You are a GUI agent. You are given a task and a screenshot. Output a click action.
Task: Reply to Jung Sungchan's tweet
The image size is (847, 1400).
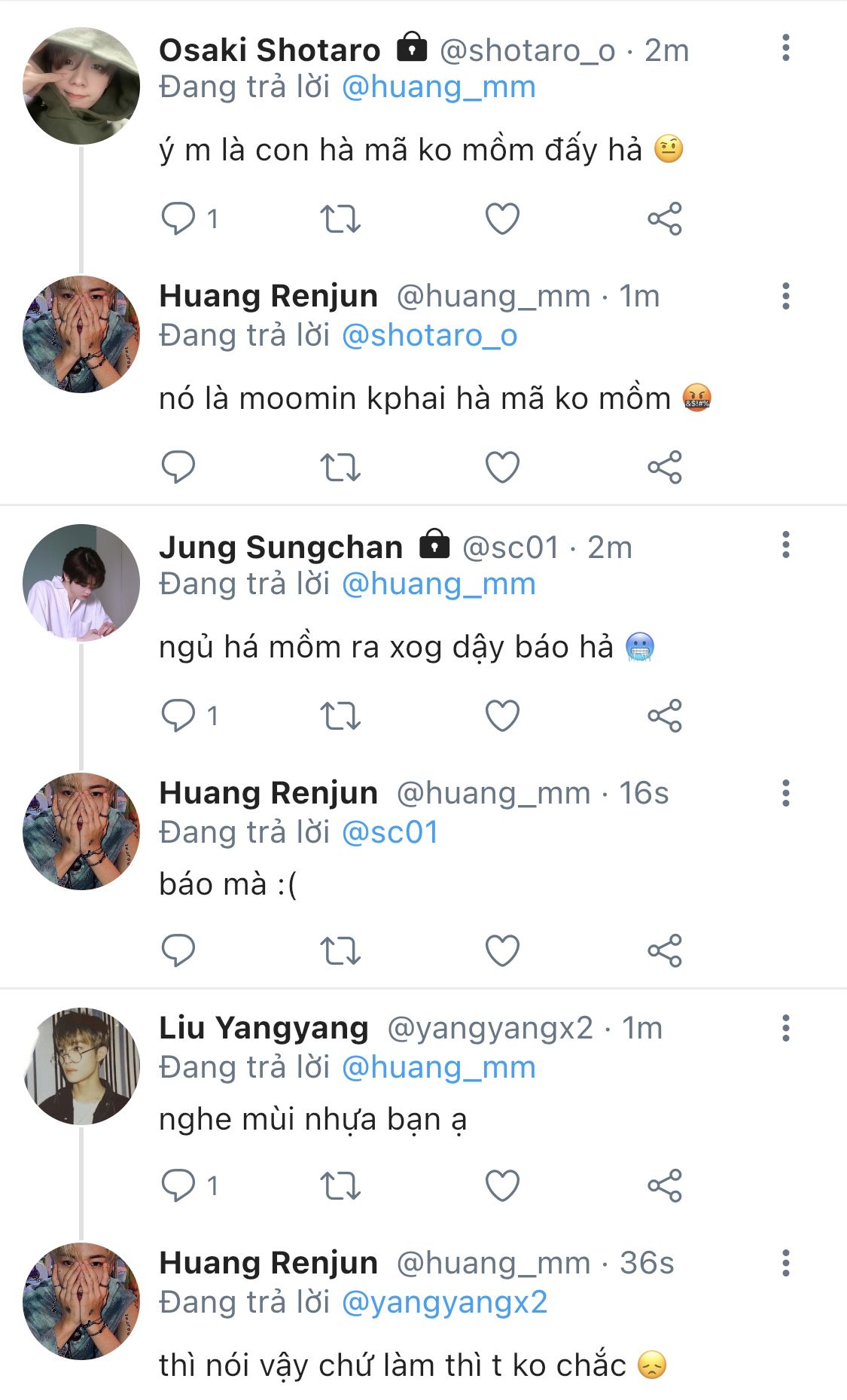click(178, 715)
